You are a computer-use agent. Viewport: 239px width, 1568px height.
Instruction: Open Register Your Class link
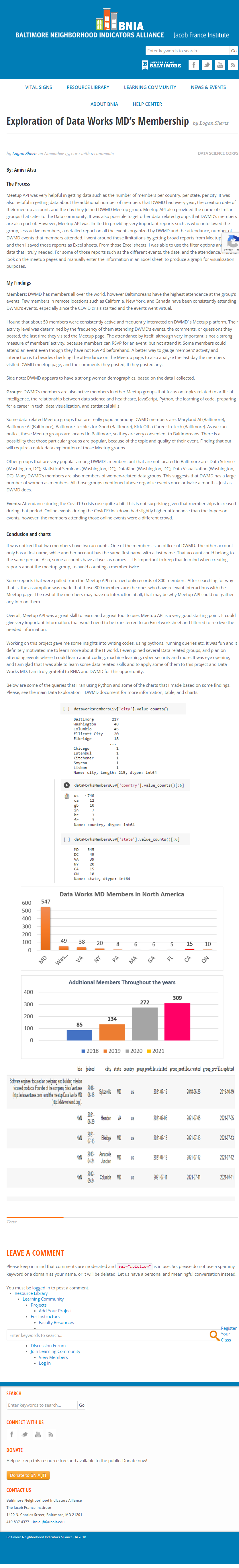coord(228,1334)
